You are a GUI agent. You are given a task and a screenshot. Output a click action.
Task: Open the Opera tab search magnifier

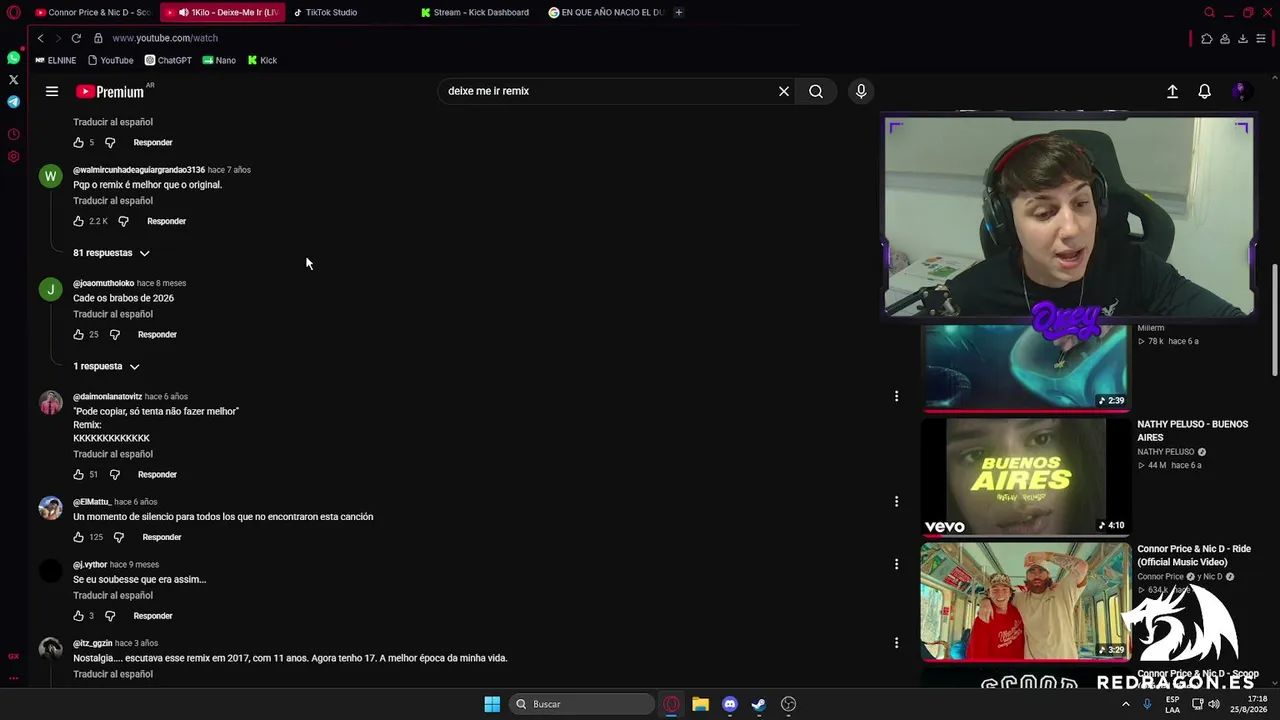coord(1209,13)
